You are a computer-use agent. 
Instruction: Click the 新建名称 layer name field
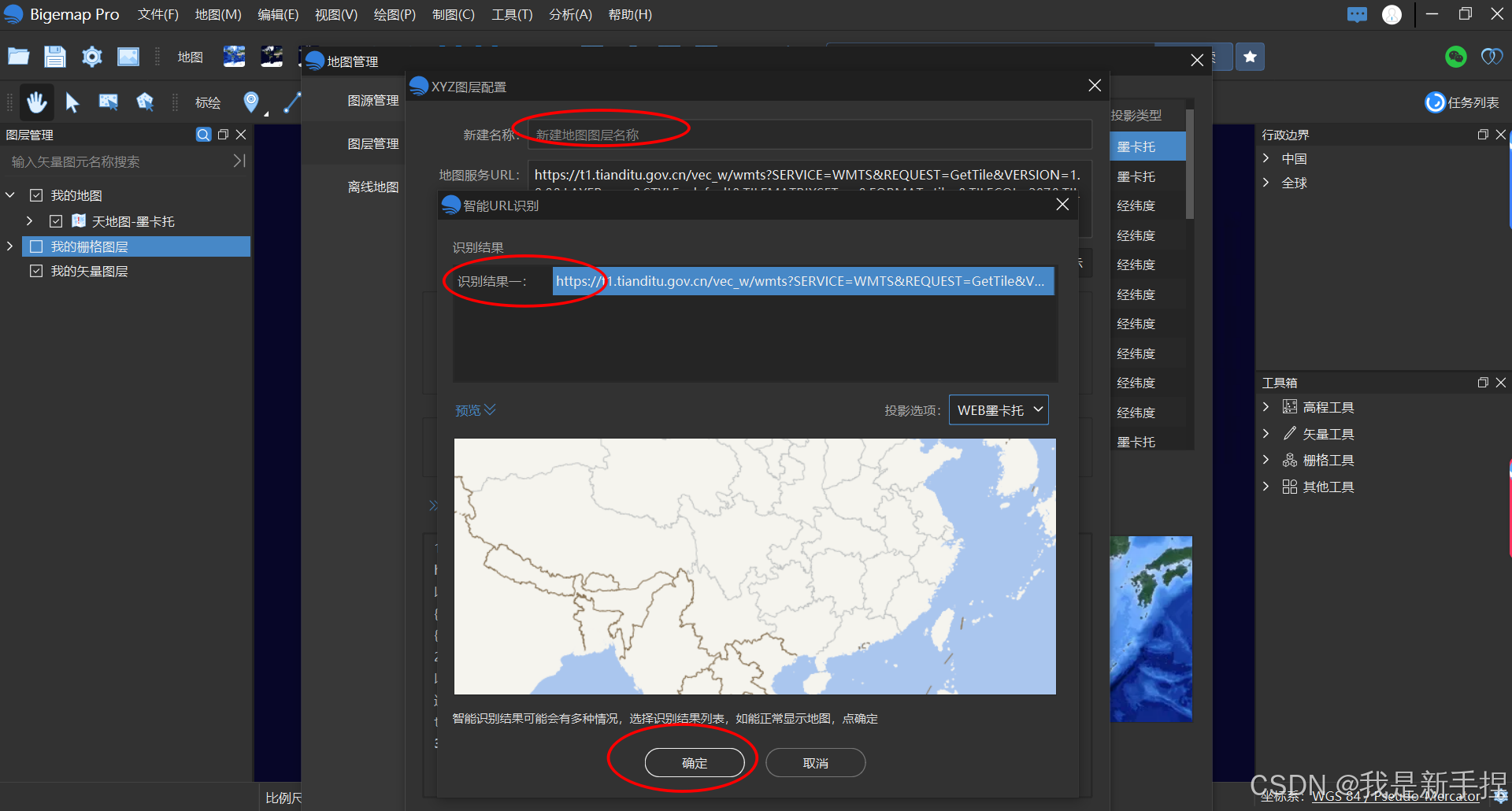tap(810, 135)
